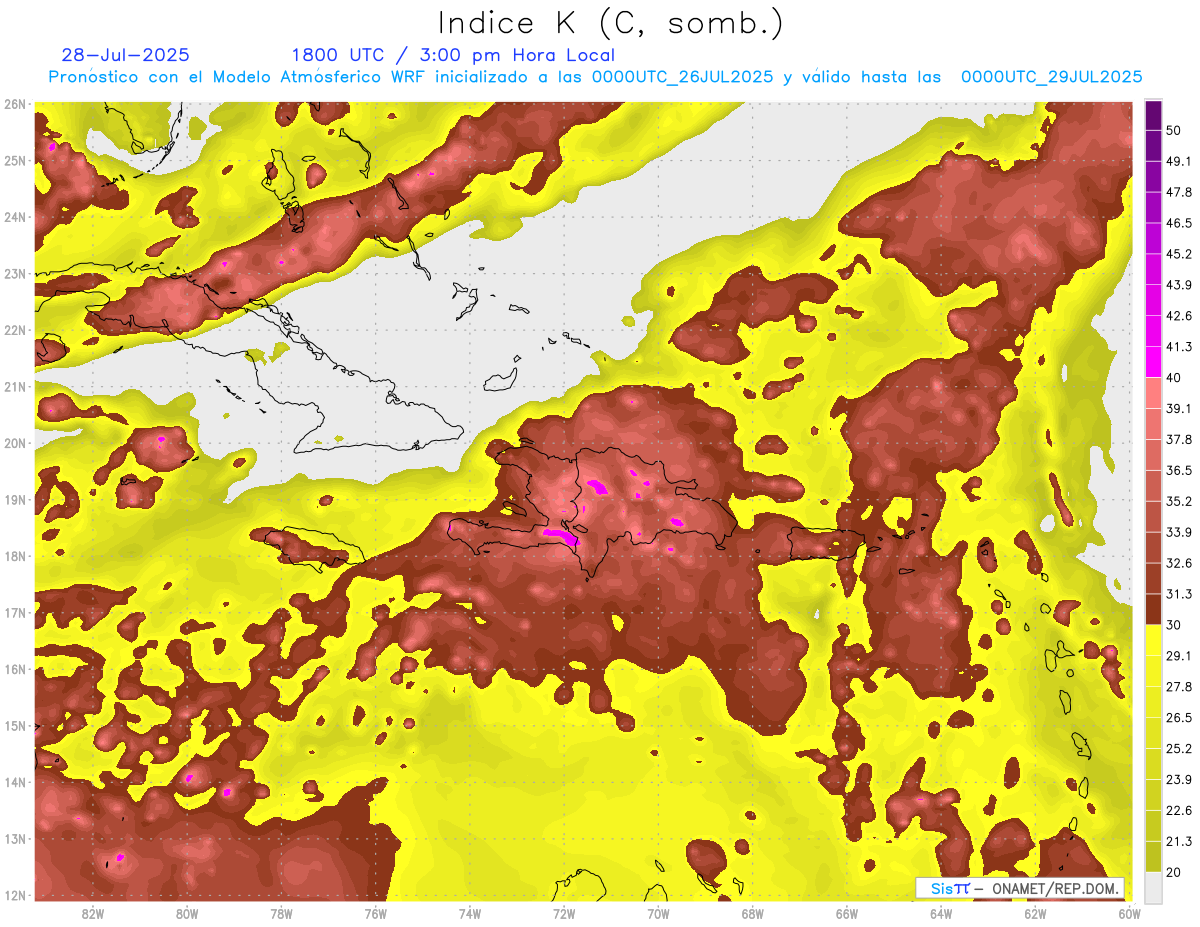Image resolution: width=1200 pixels, height=927 pixels.
Task: Click the "12N" latitude label
Action: coord(15,895)
